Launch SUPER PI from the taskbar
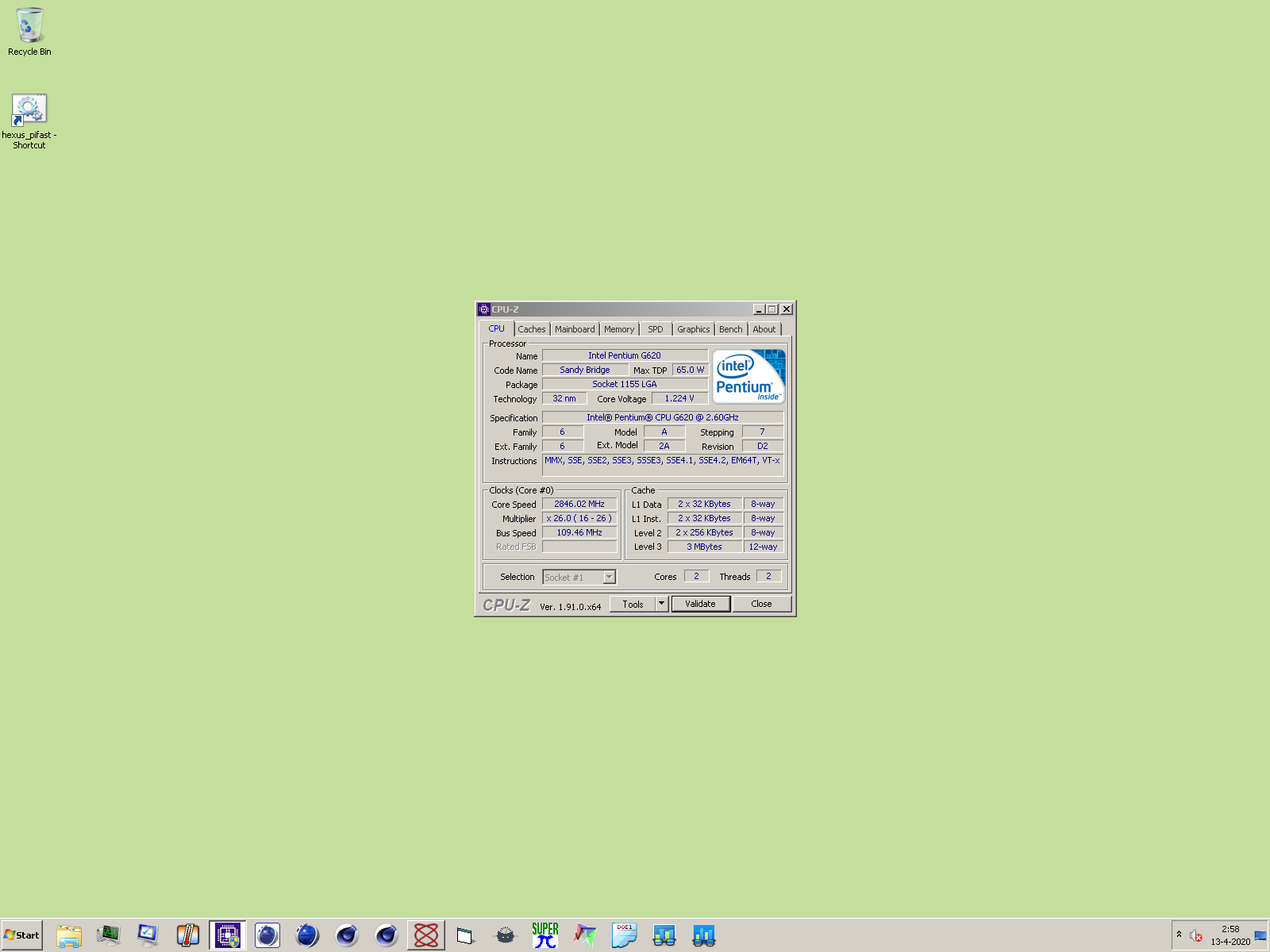 (545, 935)
